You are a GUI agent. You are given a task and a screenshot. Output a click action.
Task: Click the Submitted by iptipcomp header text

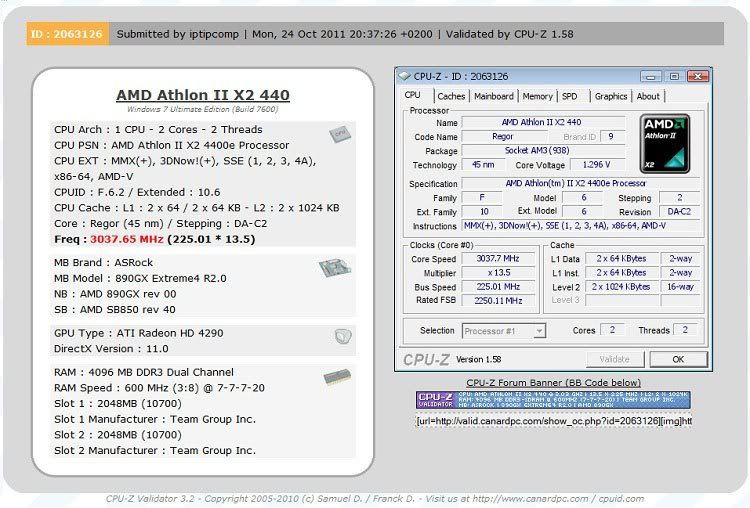pyautogui.click(x=177, y=34)
